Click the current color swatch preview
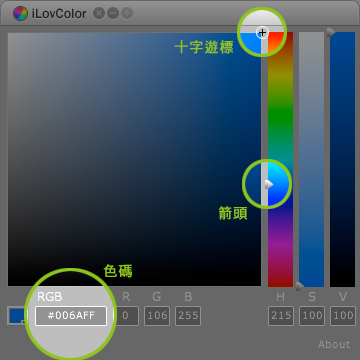This screenshot has width=360, height=360. 17,316
